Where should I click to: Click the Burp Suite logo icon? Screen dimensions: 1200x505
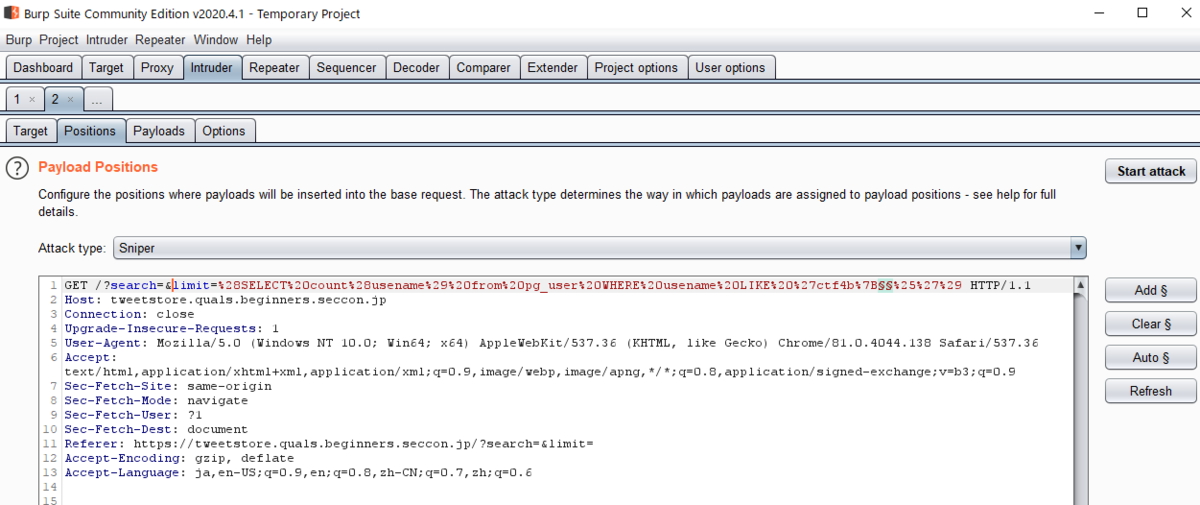click(x=12, y=14)
